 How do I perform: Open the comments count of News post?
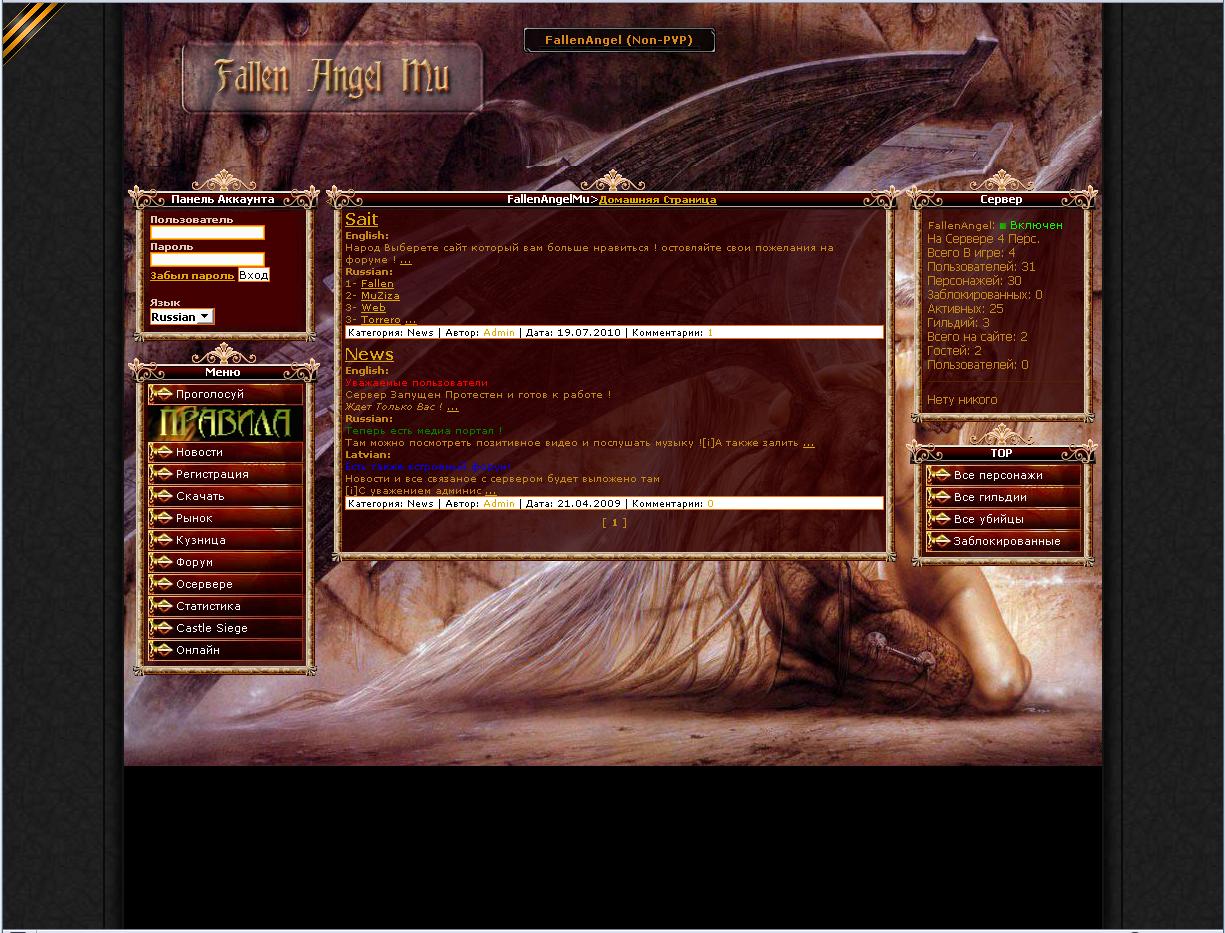click(710, 504)
